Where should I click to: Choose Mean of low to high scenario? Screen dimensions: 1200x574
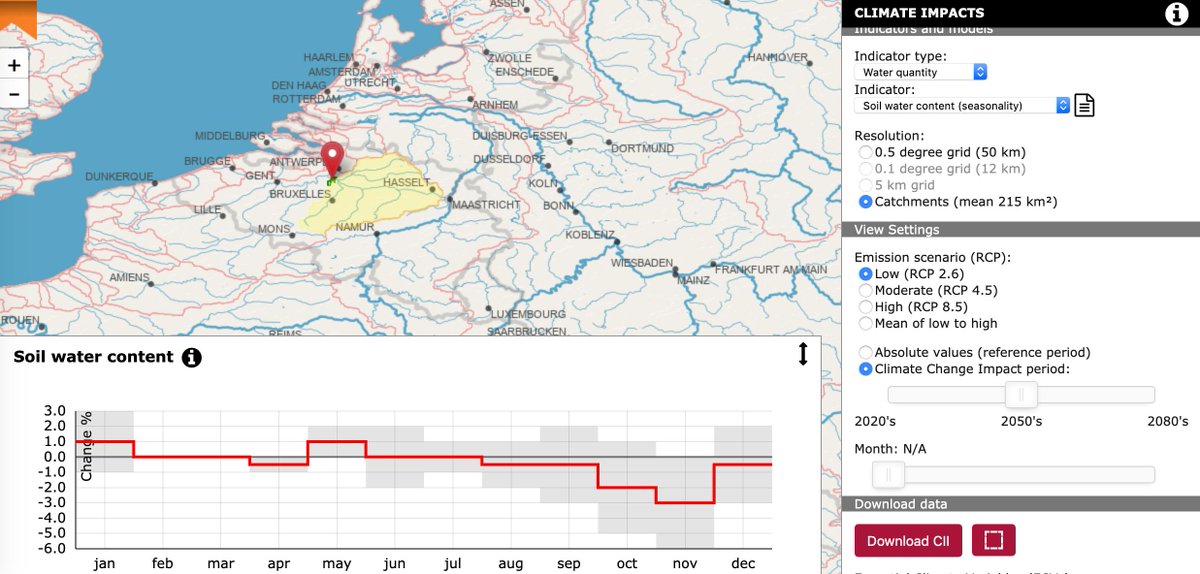[866, 323]
